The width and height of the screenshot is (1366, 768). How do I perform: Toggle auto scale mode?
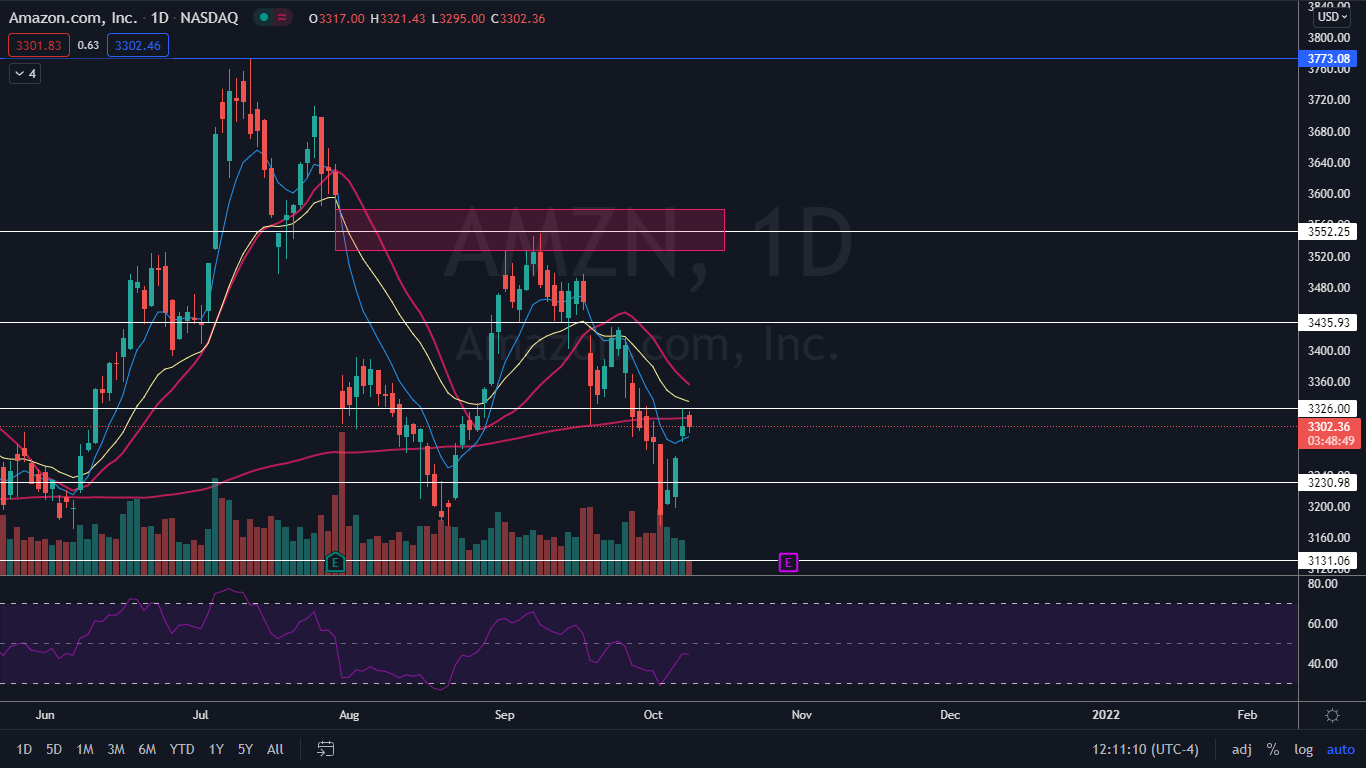coord(1340,749)
